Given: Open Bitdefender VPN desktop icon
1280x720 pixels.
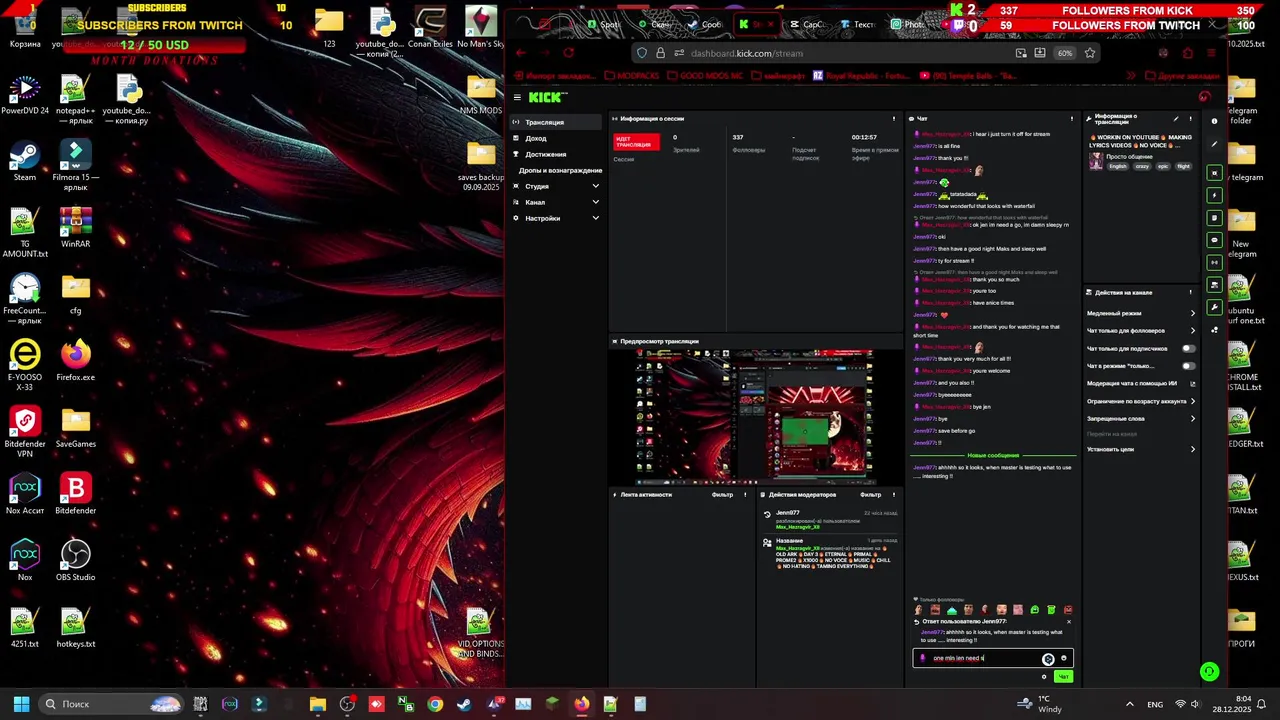Looking at the screenshot, I should 24,432.
